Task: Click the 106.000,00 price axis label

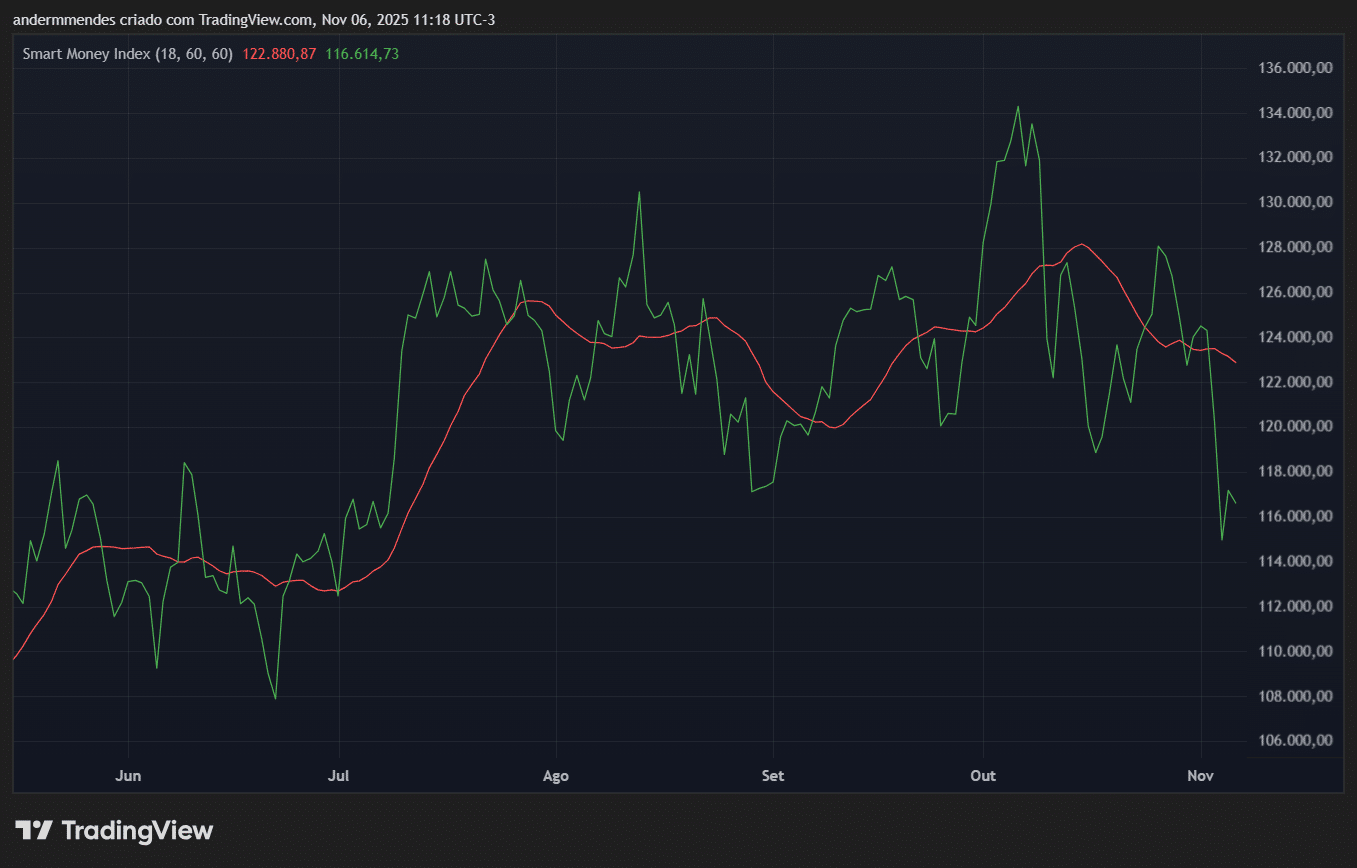Action: (1294, 741)
